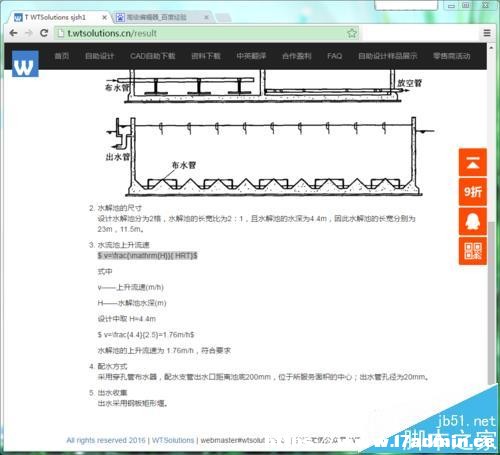
Task: Switch to the T WTSolutions sjsh1 tab
Action: pyautogui.click(x=55, y=17)
